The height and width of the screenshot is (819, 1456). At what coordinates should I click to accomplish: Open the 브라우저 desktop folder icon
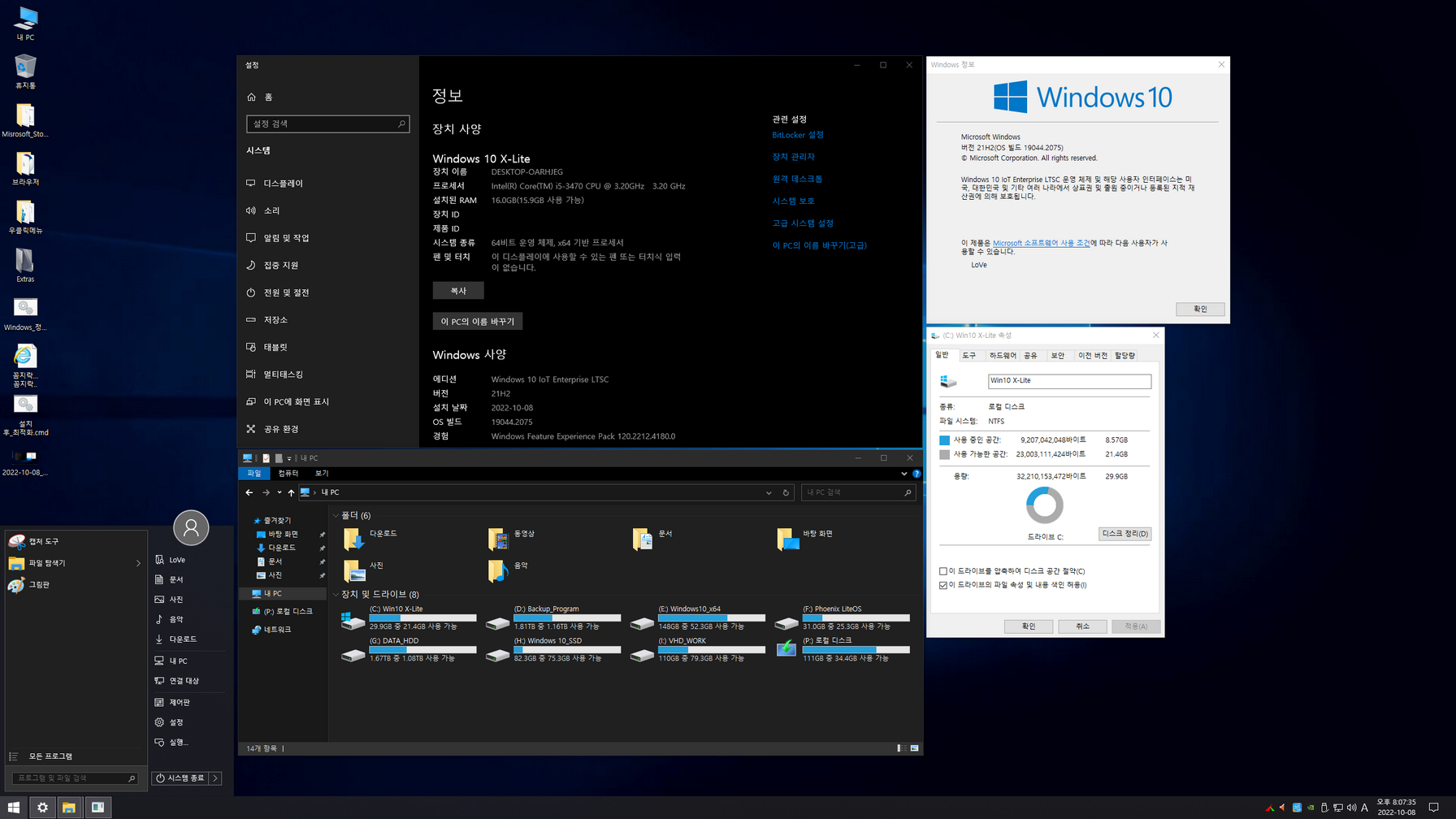25,169
